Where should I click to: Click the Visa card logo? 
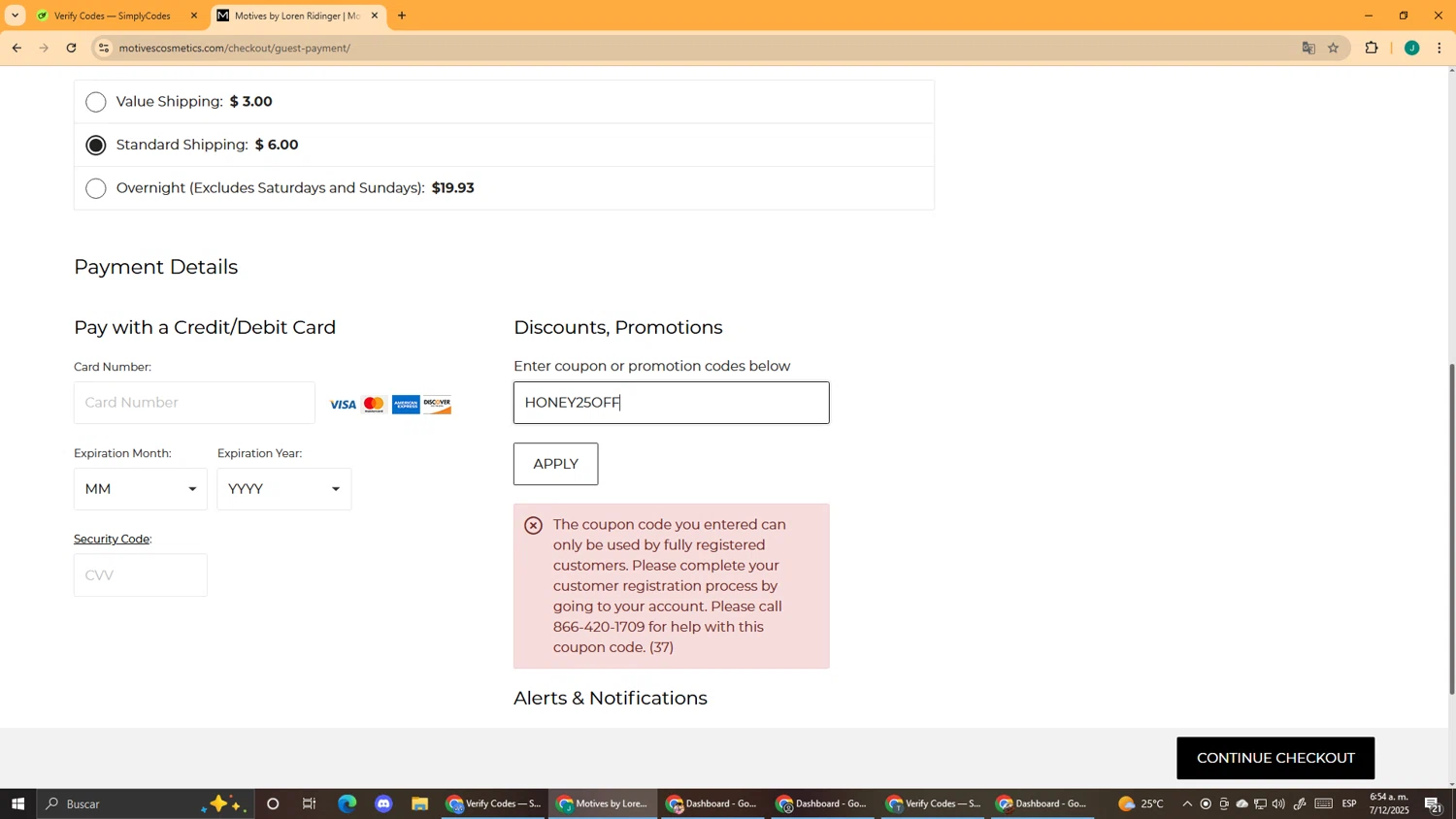click(343, 405)
